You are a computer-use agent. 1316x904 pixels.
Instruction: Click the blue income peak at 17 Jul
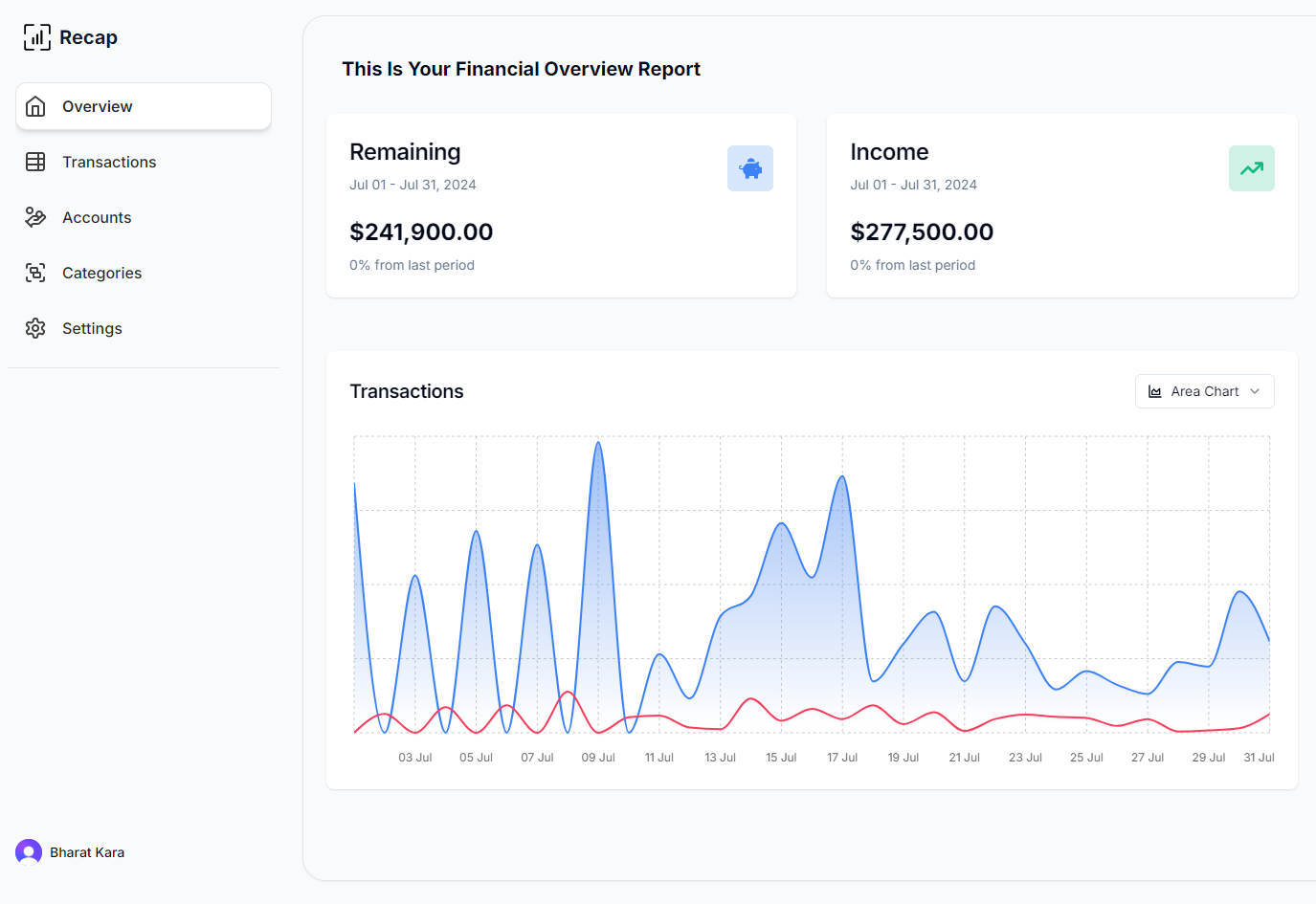tap(842, 476)
